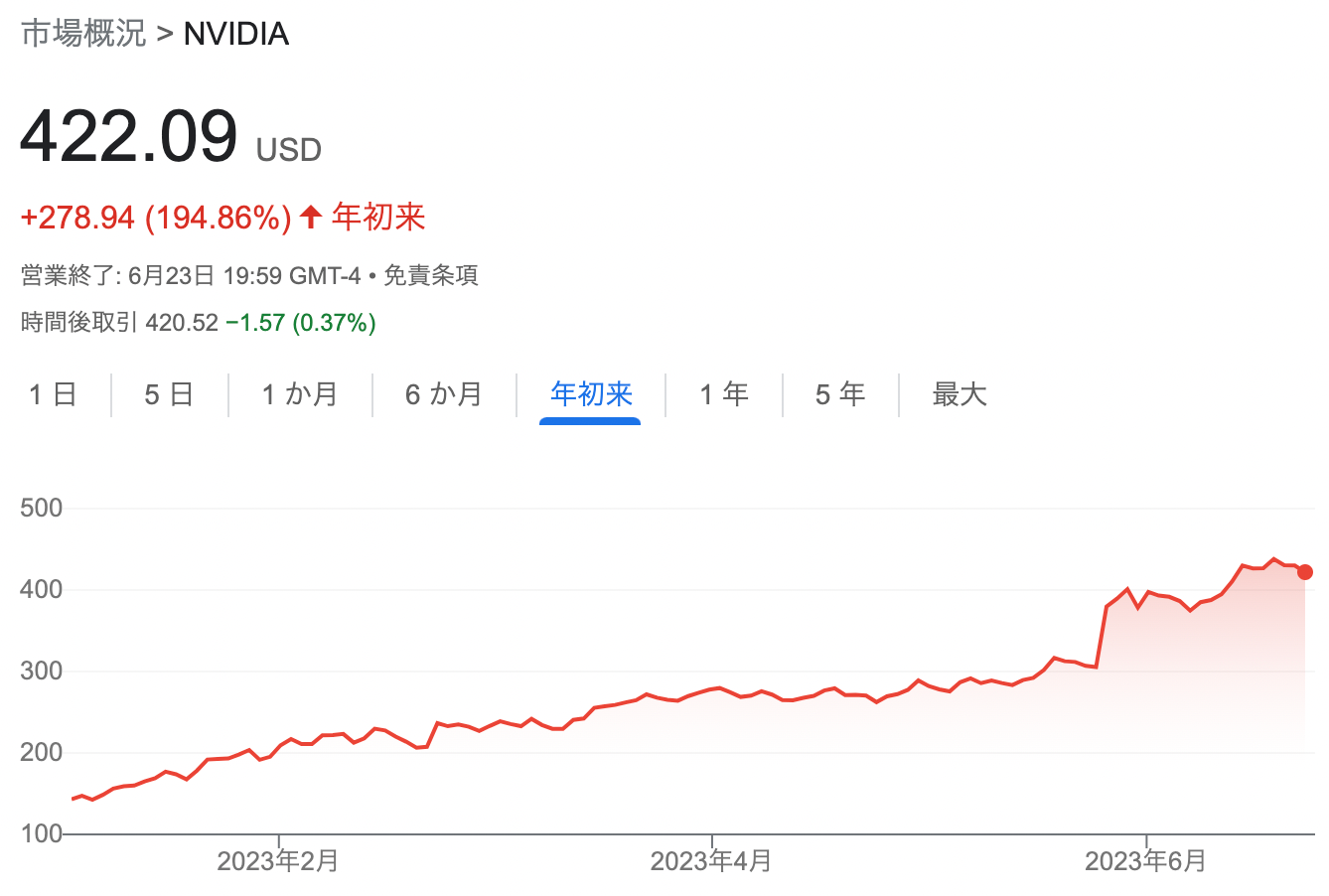The width and height of the screenshot is (1329, 896).
Task: Show the 最大 chart range
Action: point(960,394)
